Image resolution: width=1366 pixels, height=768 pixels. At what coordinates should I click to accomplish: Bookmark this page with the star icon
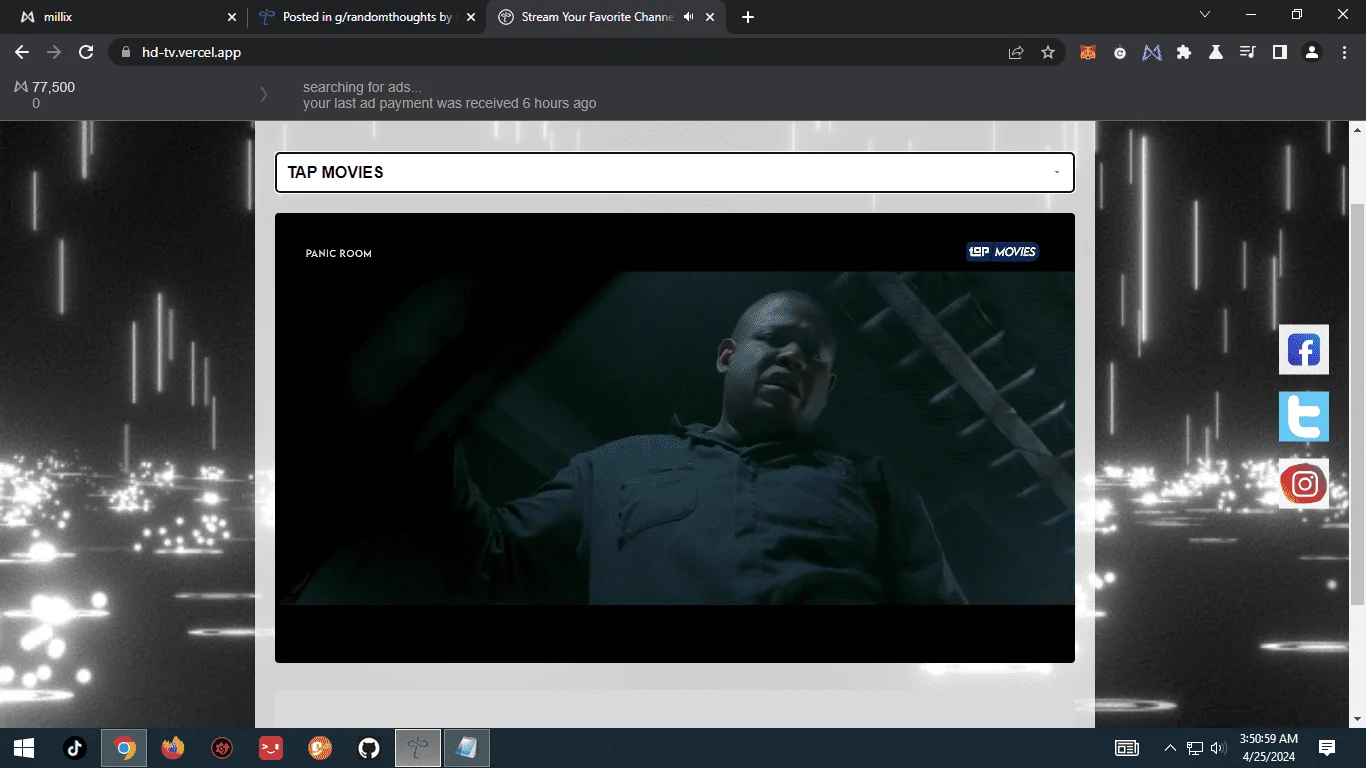coord(1048,52)
